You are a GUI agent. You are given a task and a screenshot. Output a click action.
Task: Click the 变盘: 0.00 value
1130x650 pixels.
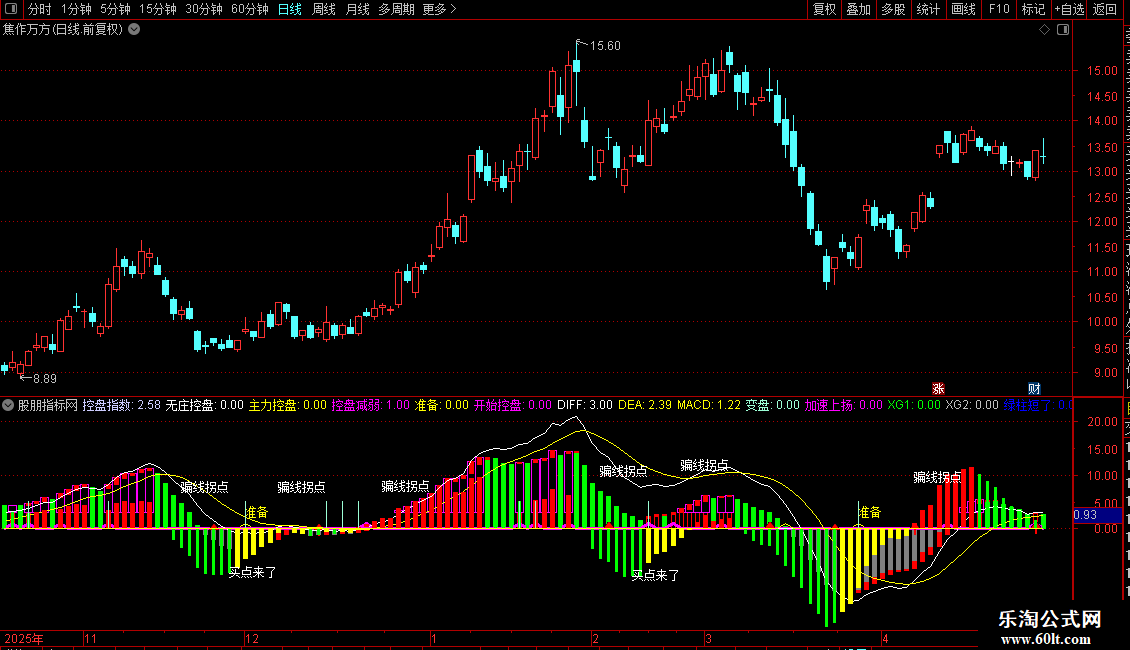(773, 405)
